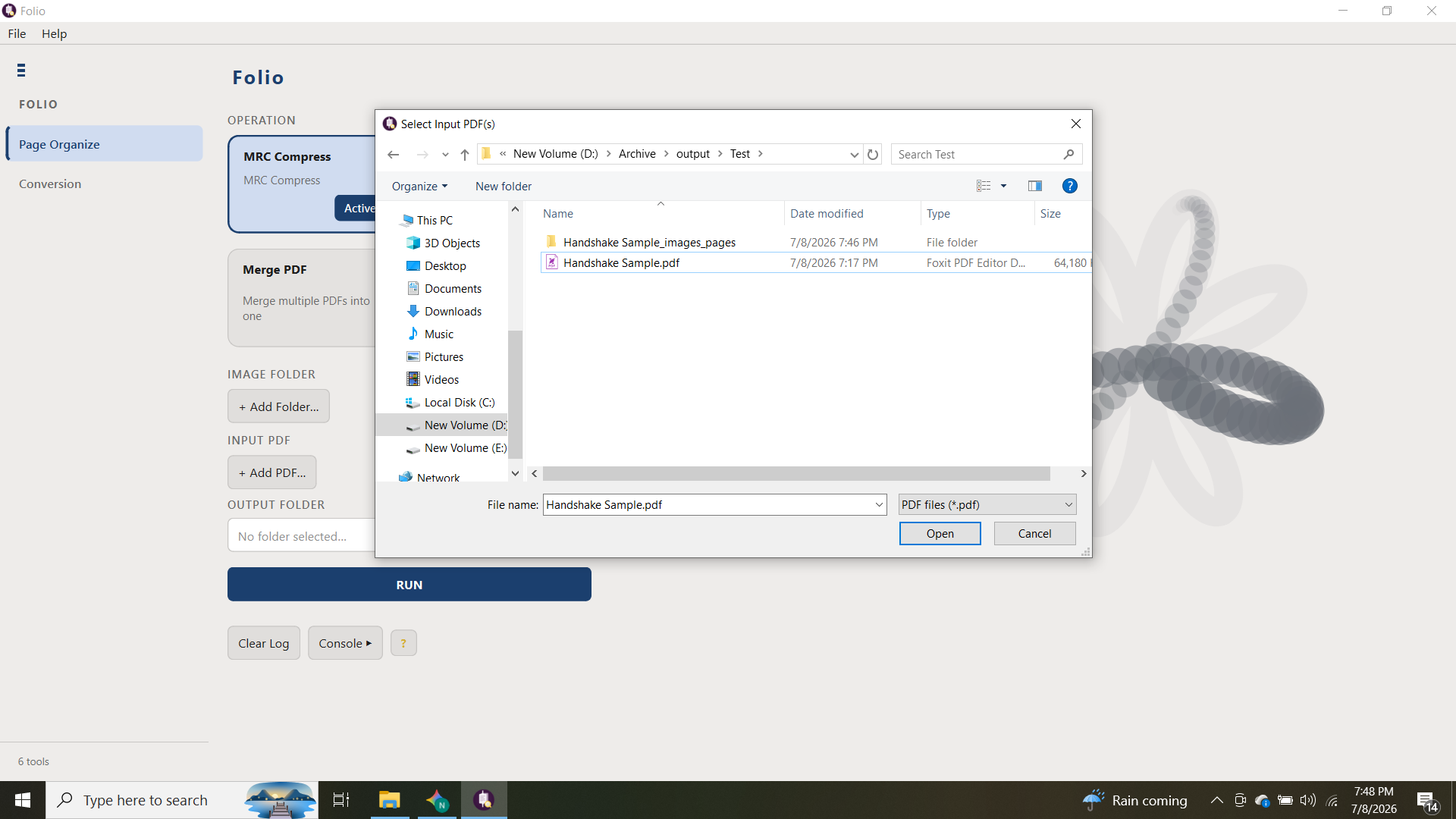Select Pictures in navigation tree
Viewport: 1456px width, 819px height.
[x=444, y=356]
